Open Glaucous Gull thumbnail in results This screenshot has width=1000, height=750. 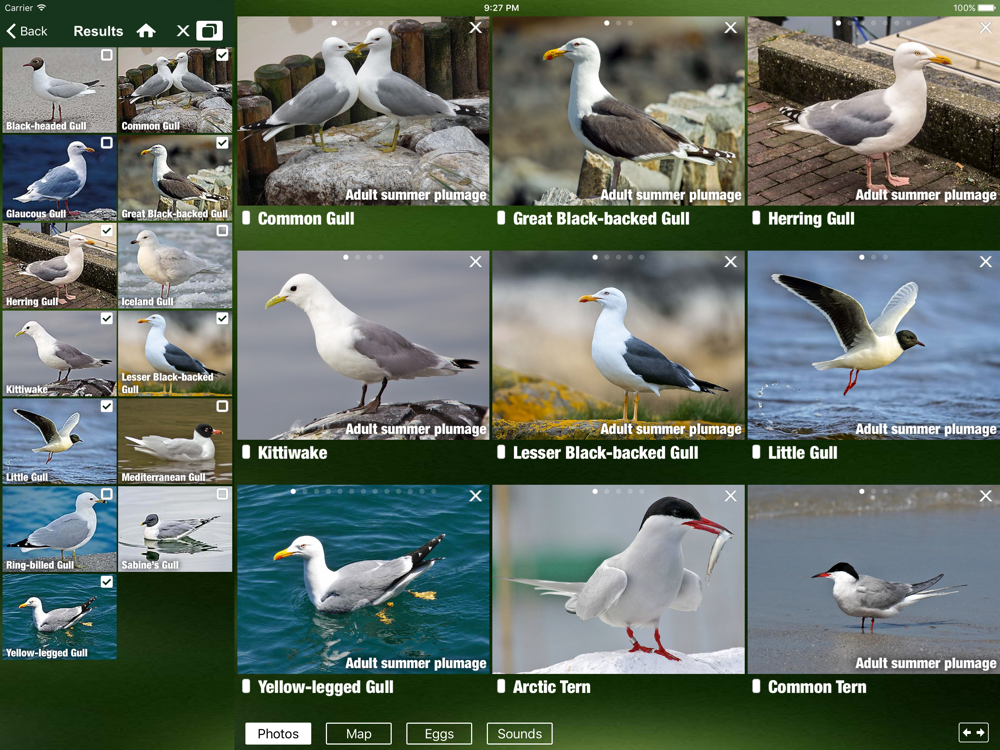click(x=60, y=178)
